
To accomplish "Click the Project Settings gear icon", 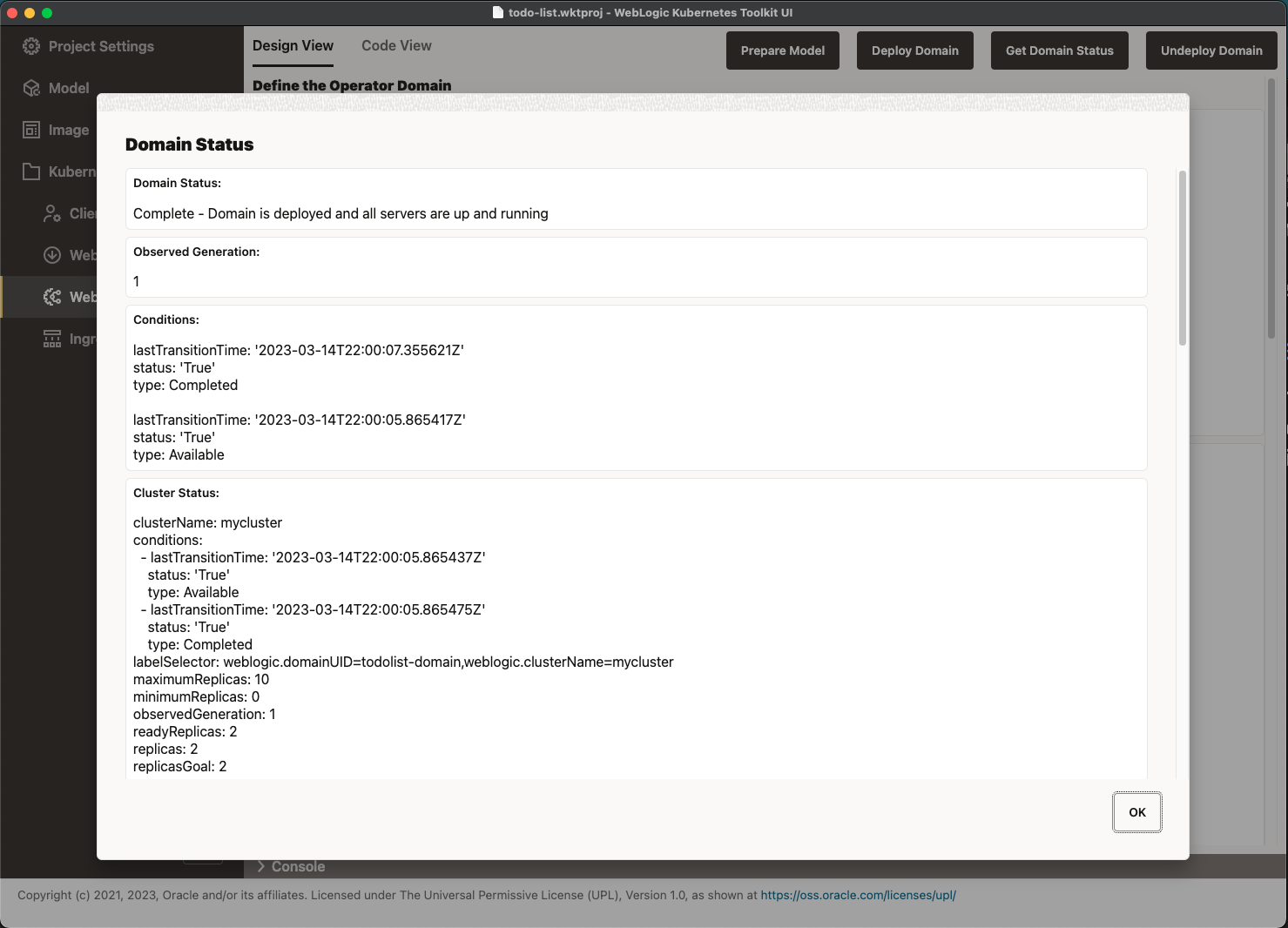I will tap(31, 46).
